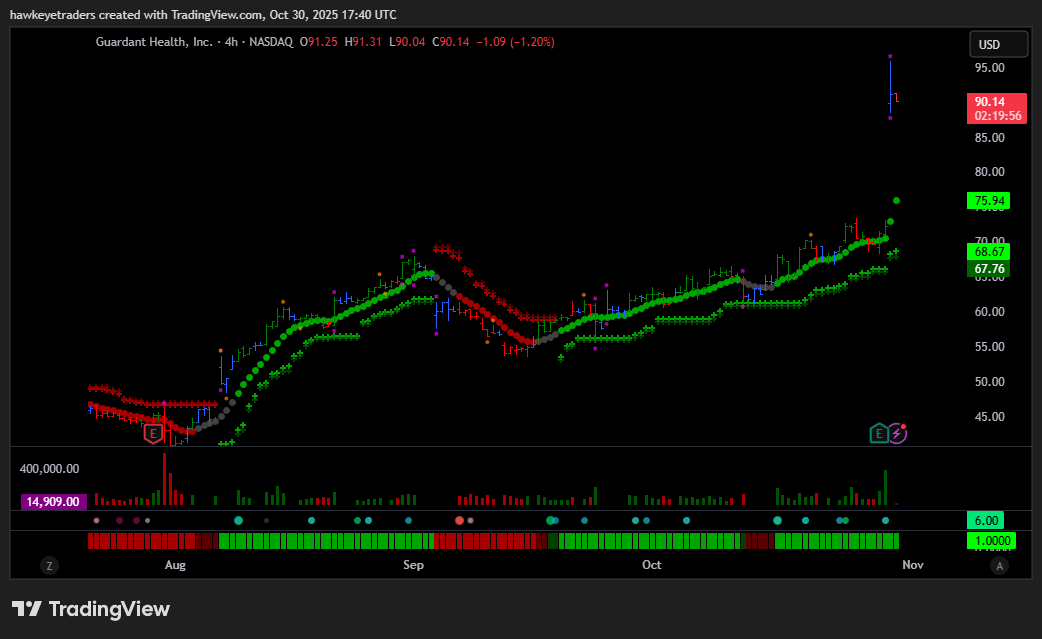Click the hawkeyetraders attribution text at top
The height and width of the screenshot is (639, 1042).
203,15
